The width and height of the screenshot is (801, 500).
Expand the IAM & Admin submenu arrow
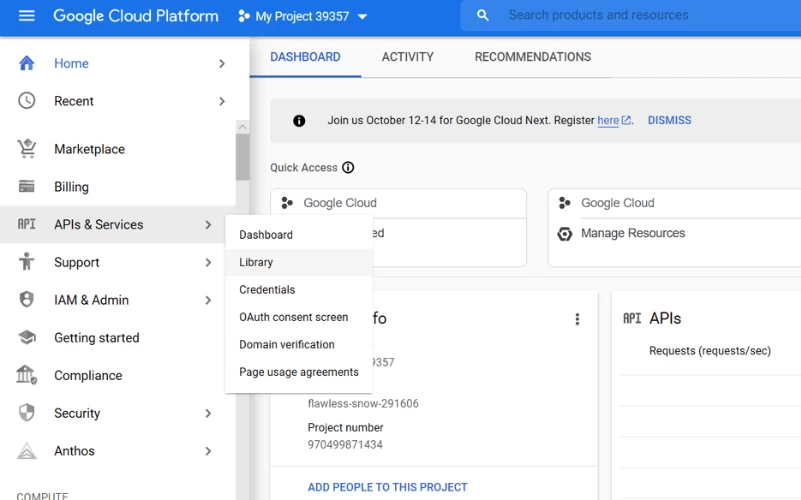(208, 300)
